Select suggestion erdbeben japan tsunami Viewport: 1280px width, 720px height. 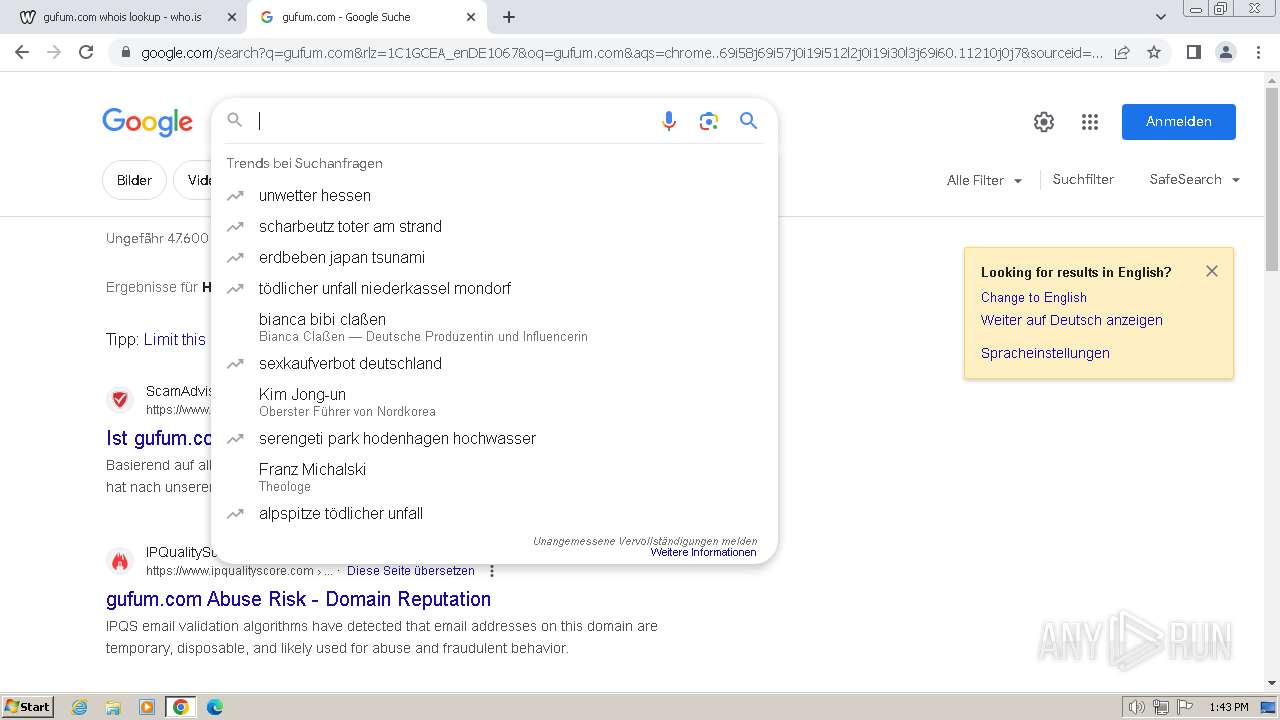pos(494,258)
